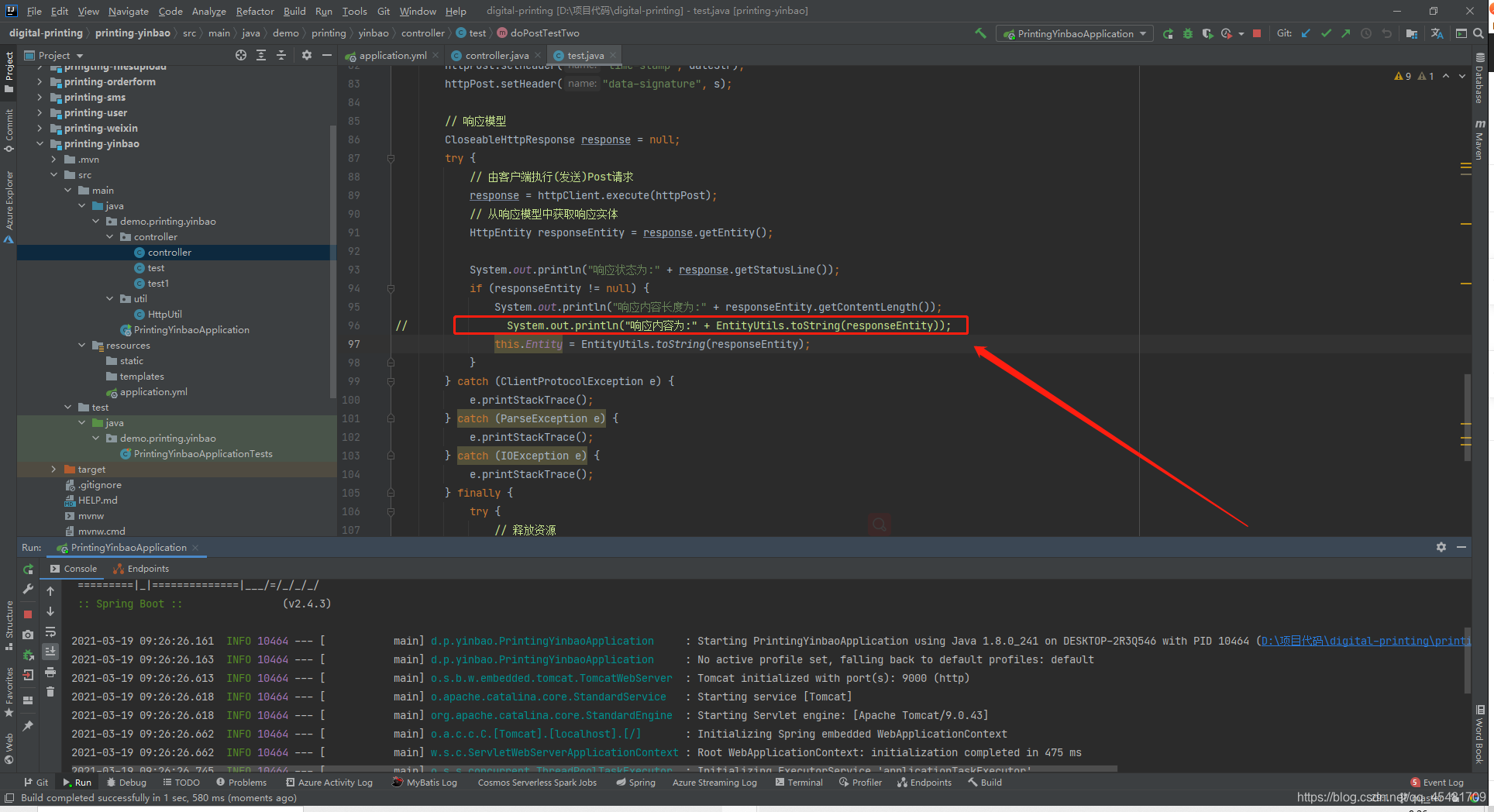This screenshot has height=812, width=1494.
Task: Open the PrintingYinbaoApplication run configuration dropdown
Action: [x=1074, y=33]
